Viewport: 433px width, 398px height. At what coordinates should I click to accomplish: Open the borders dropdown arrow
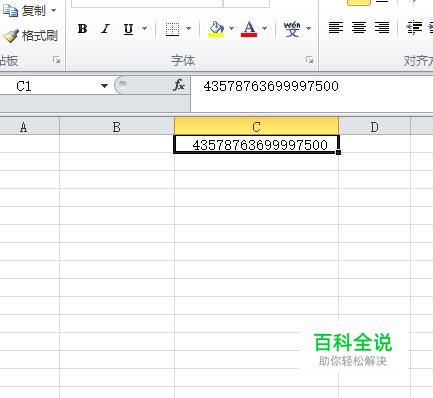coord(189,29)
